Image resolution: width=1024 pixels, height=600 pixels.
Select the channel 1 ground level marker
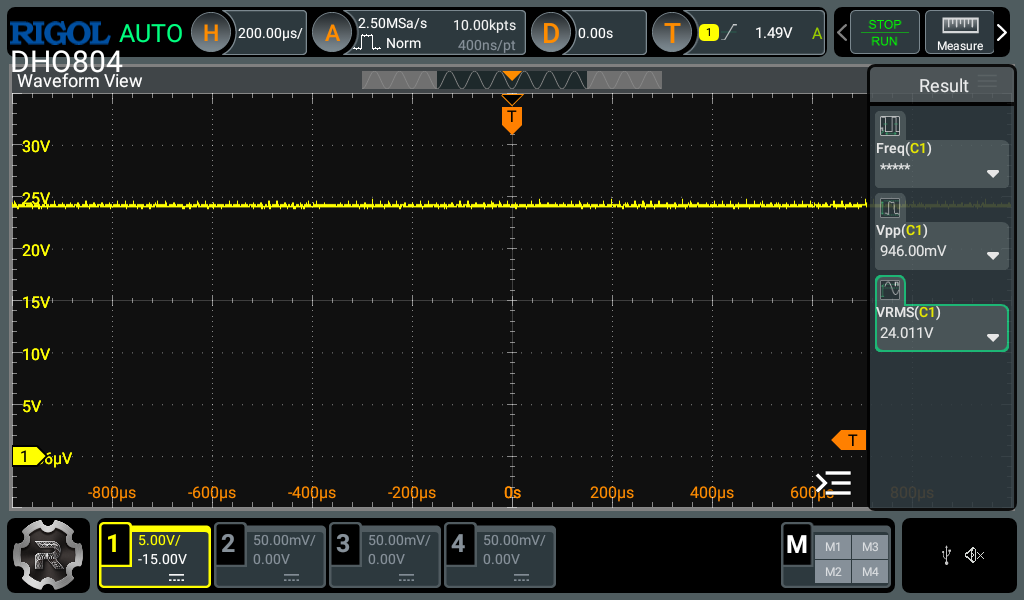(27, 456)
